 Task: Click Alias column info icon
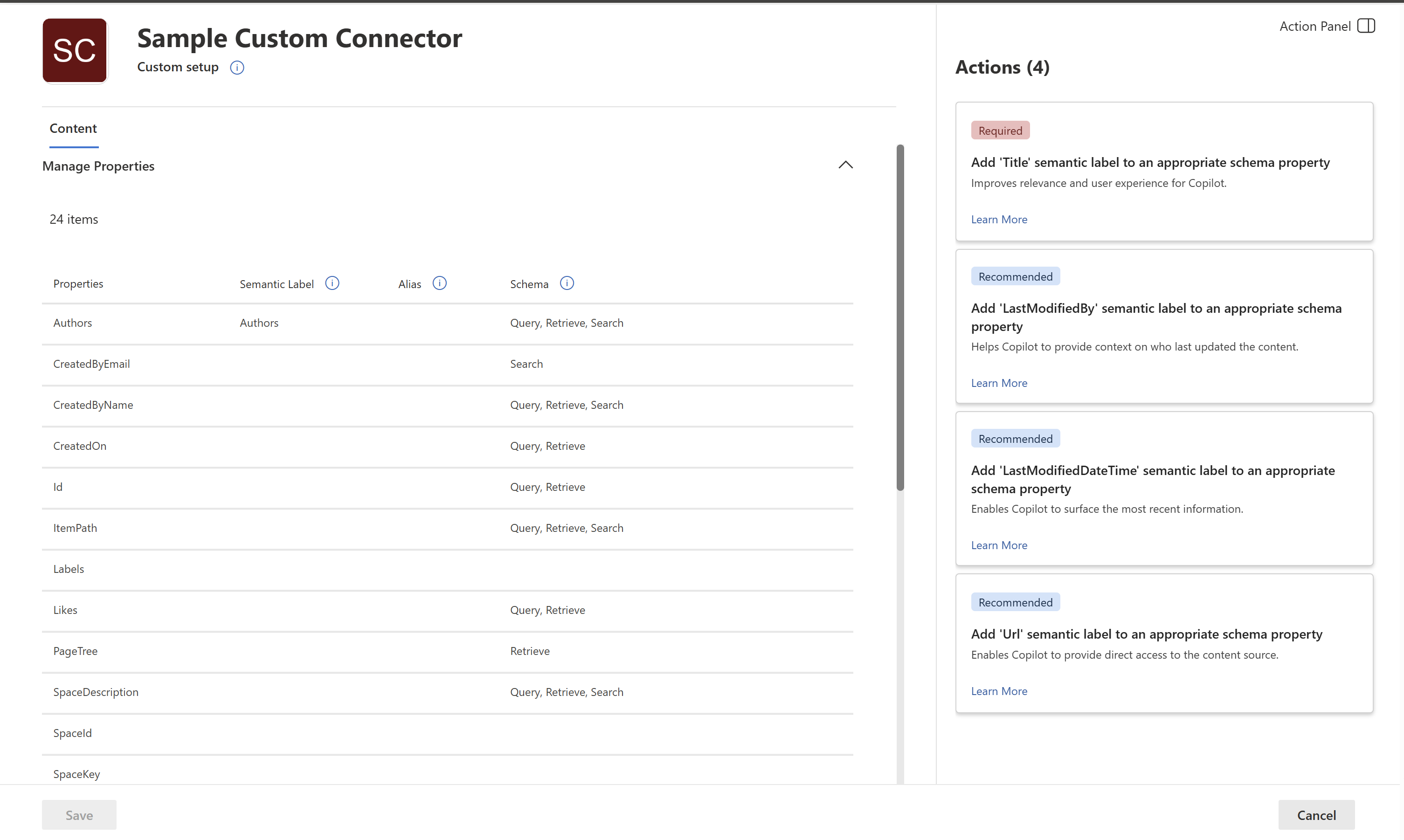[x=439, y=283]
